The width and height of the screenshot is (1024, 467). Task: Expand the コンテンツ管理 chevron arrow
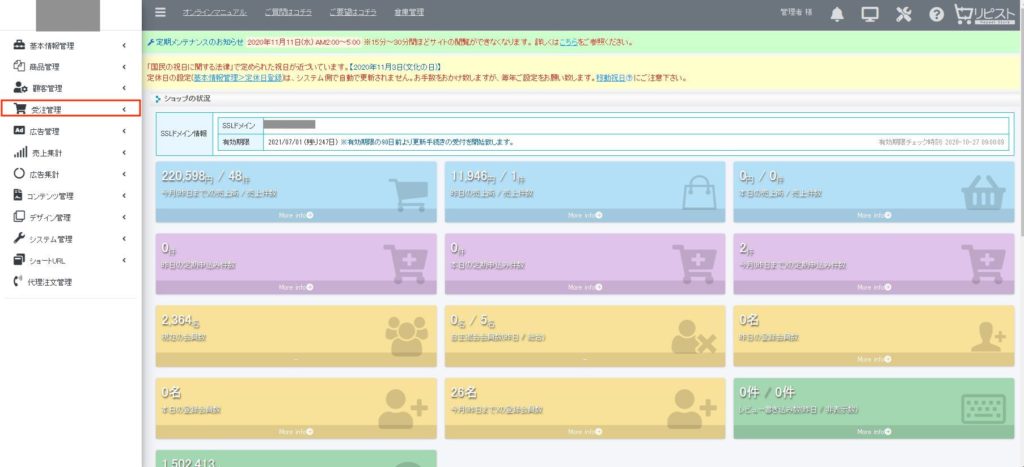[123, 196]
